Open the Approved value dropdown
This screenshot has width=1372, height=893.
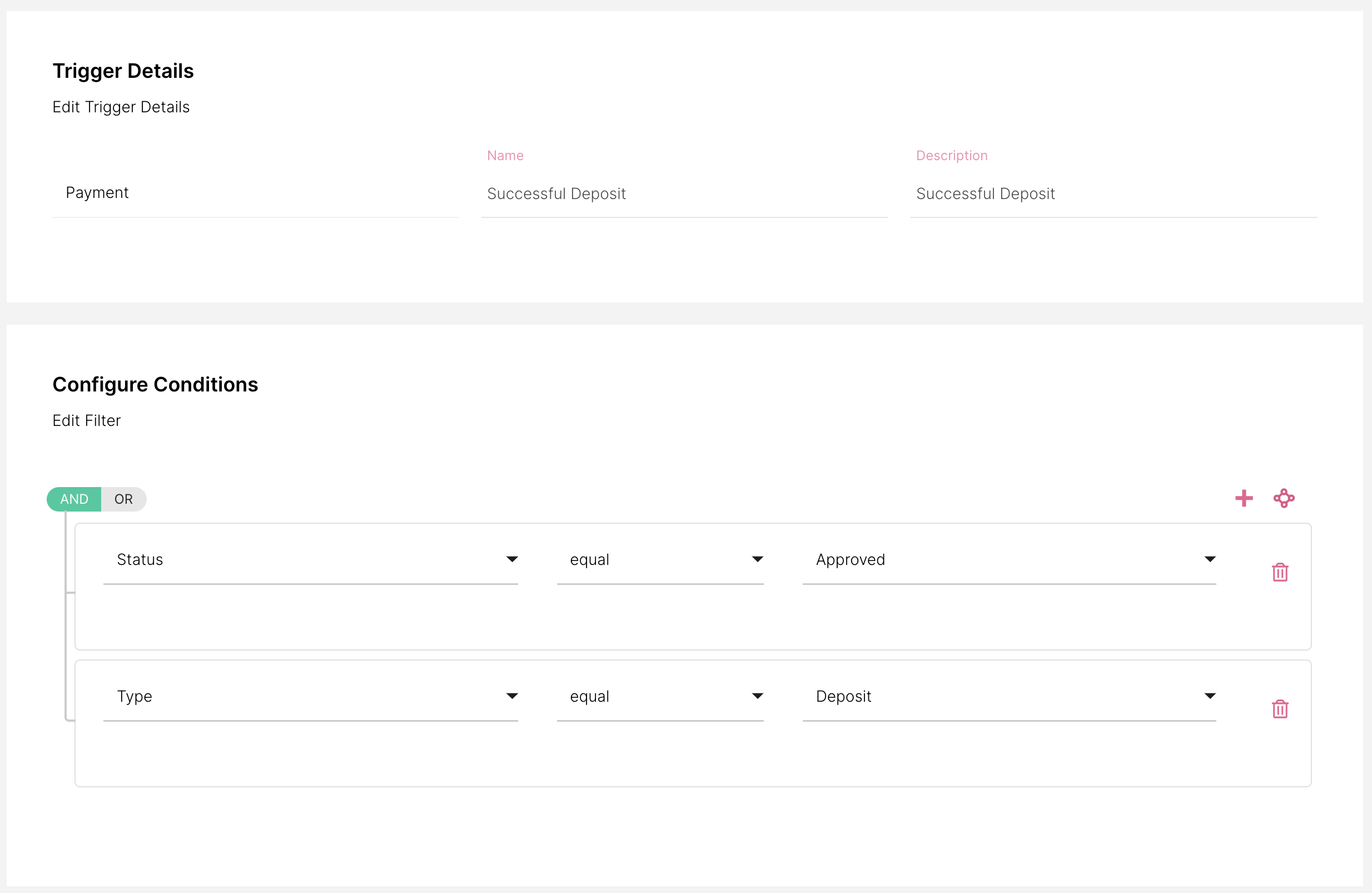(x=1009, y=560)
